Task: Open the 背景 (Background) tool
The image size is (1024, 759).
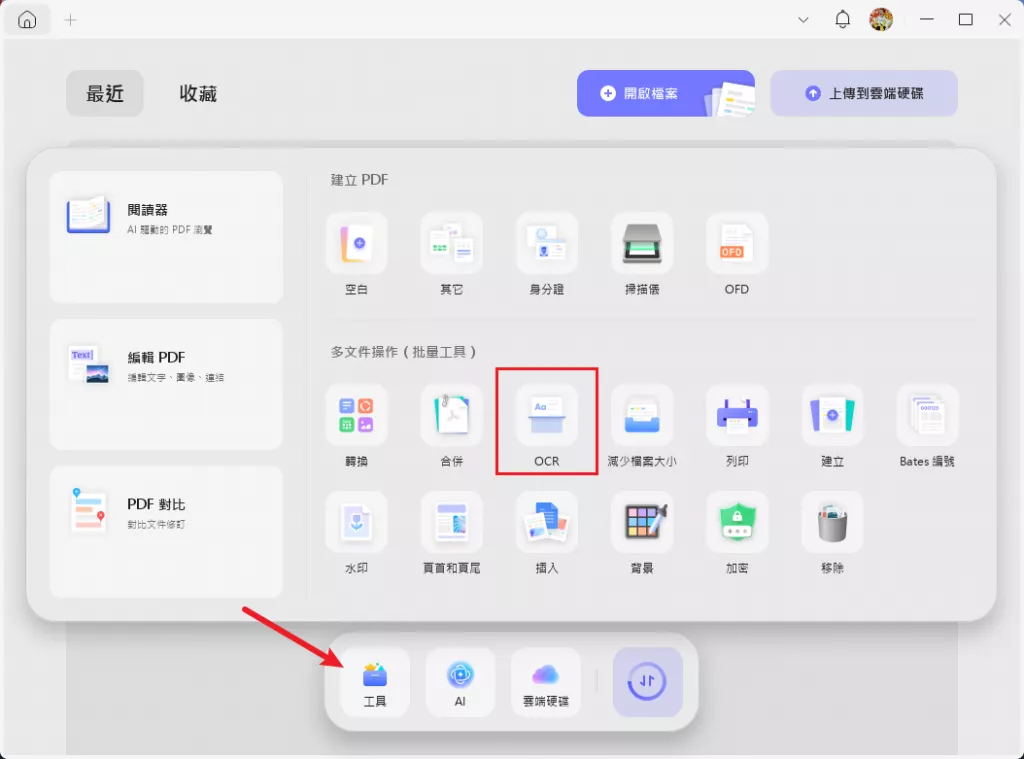Action: point(641,521)
